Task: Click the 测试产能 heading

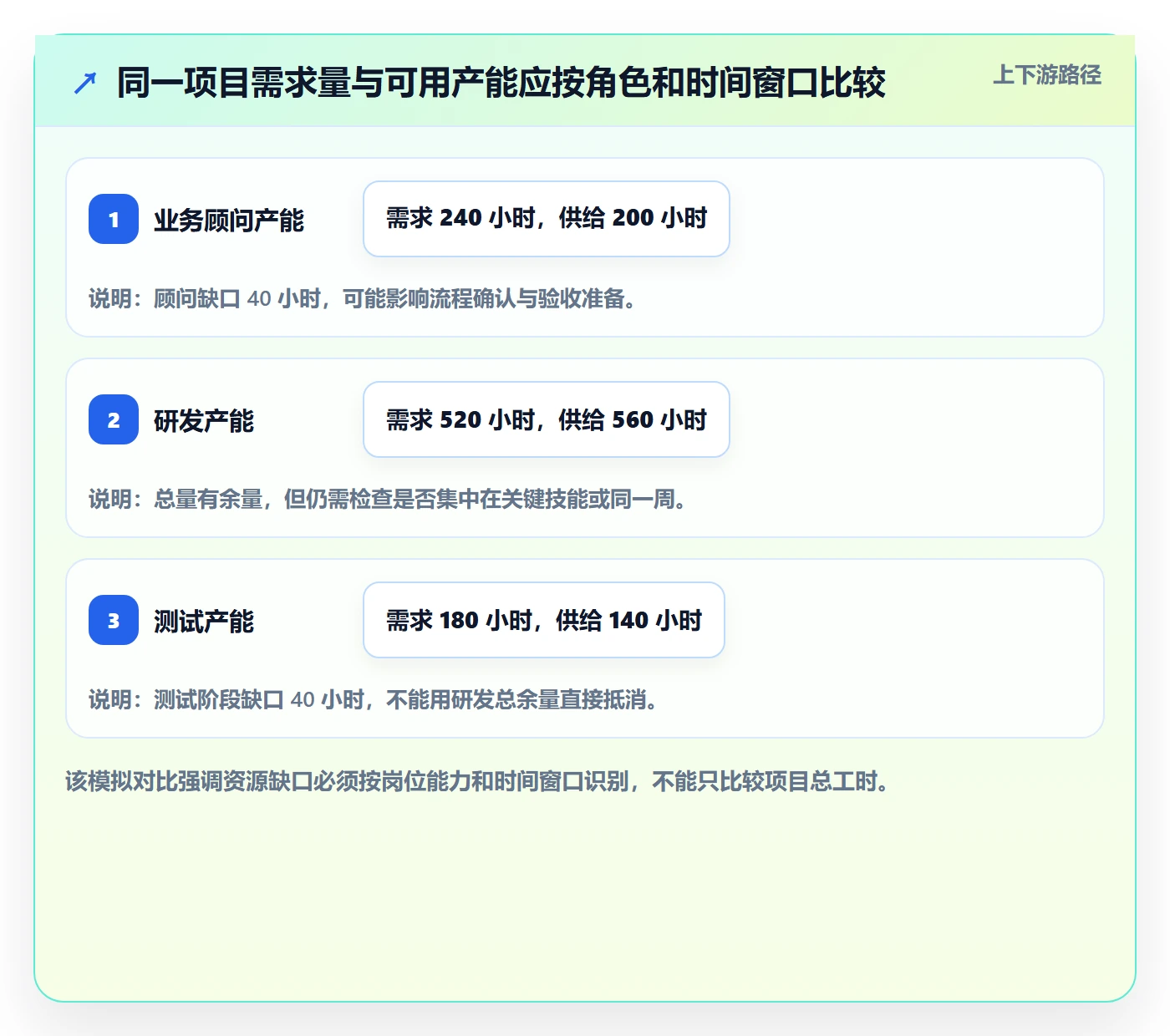Action: click(x=204, y=622)
